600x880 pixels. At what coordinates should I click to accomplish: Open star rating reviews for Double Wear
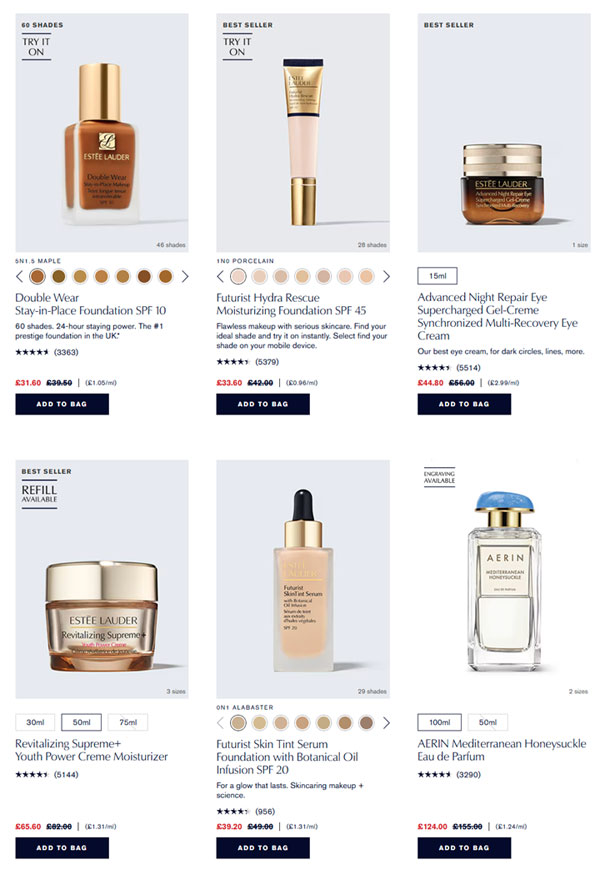tap(47, 352)
